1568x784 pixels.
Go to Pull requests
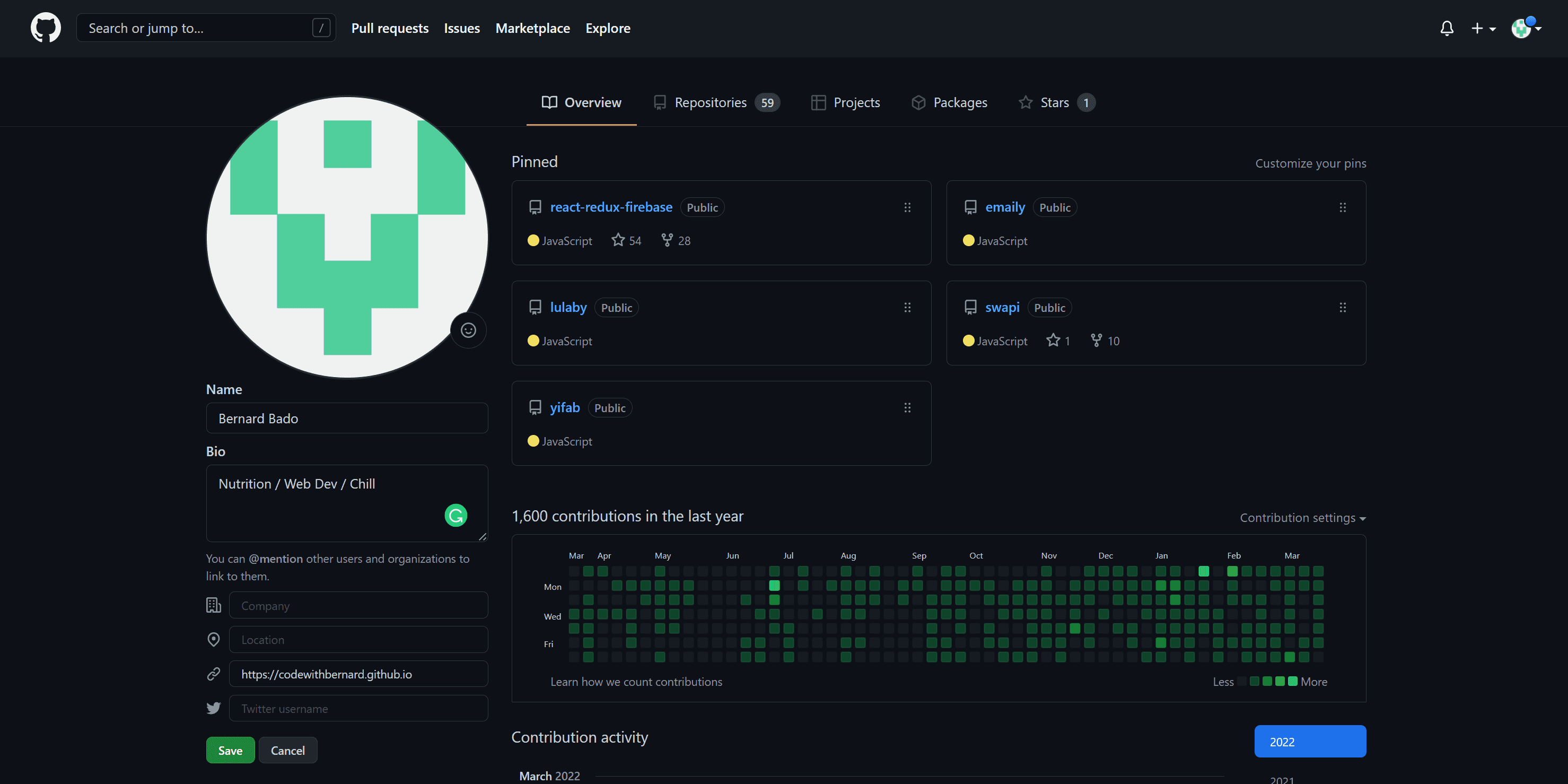click(x=390, y=28)
